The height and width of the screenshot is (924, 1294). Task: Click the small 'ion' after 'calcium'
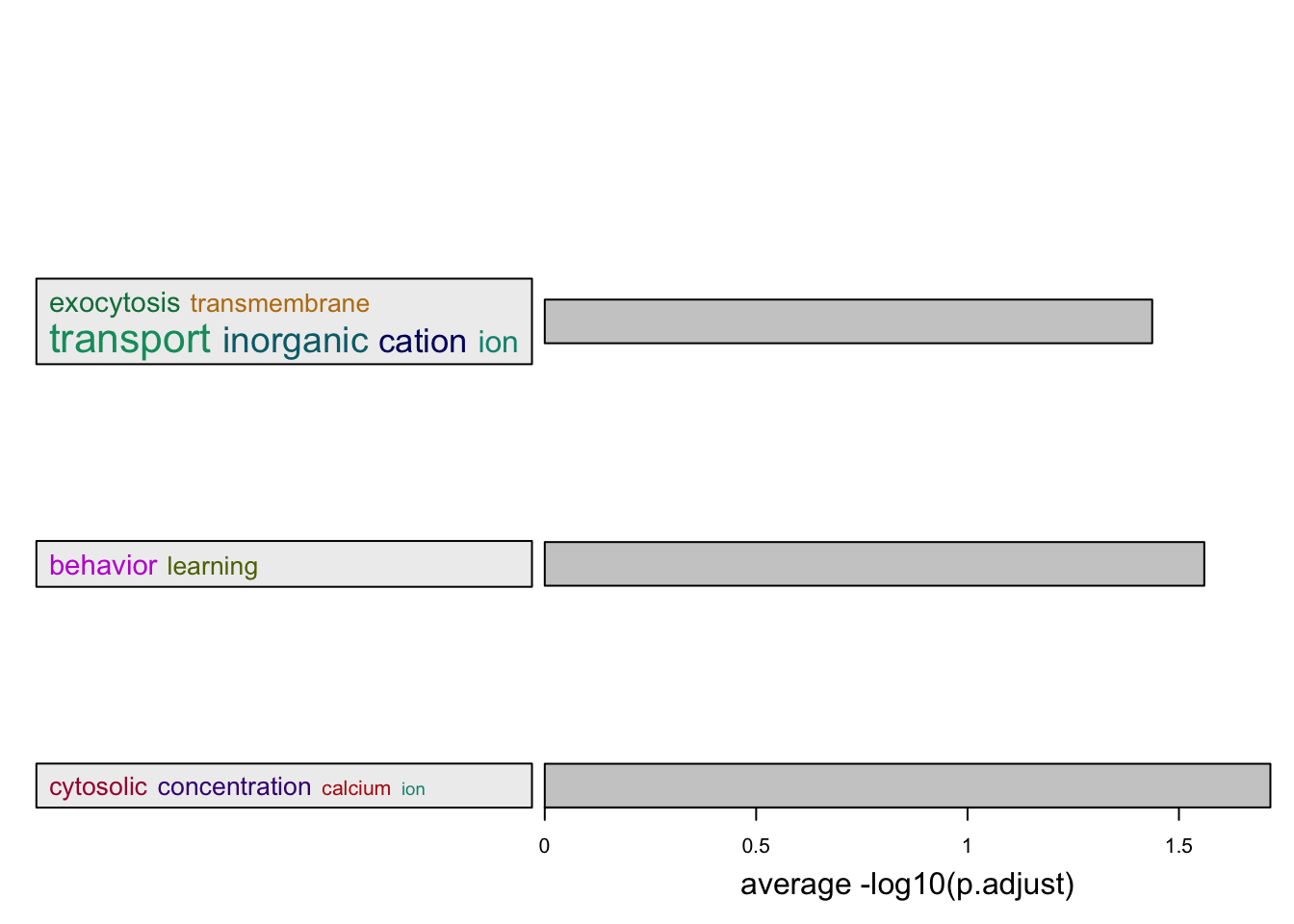point(413,790)
